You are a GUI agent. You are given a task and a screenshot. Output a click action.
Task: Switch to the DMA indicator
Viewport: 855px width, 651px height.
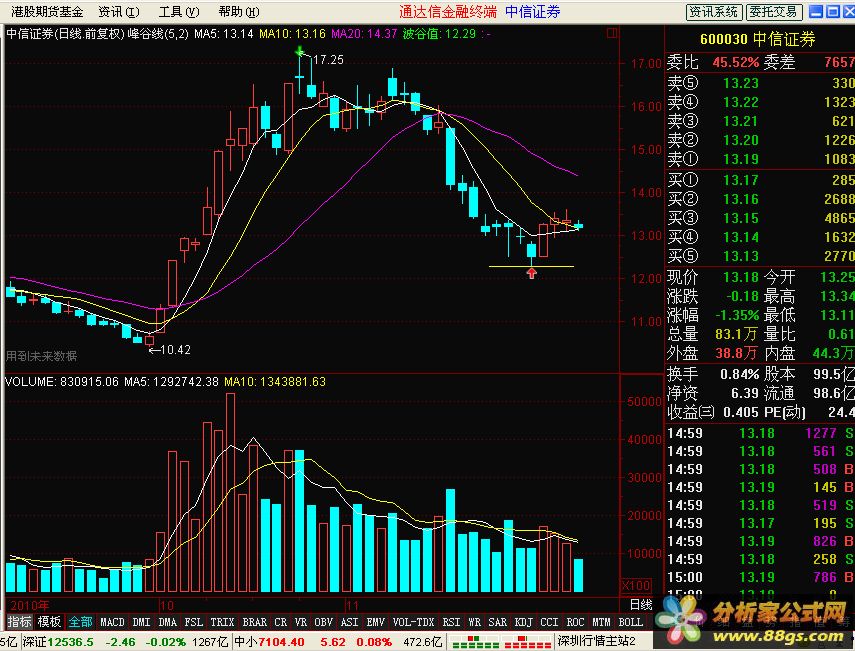167,622
